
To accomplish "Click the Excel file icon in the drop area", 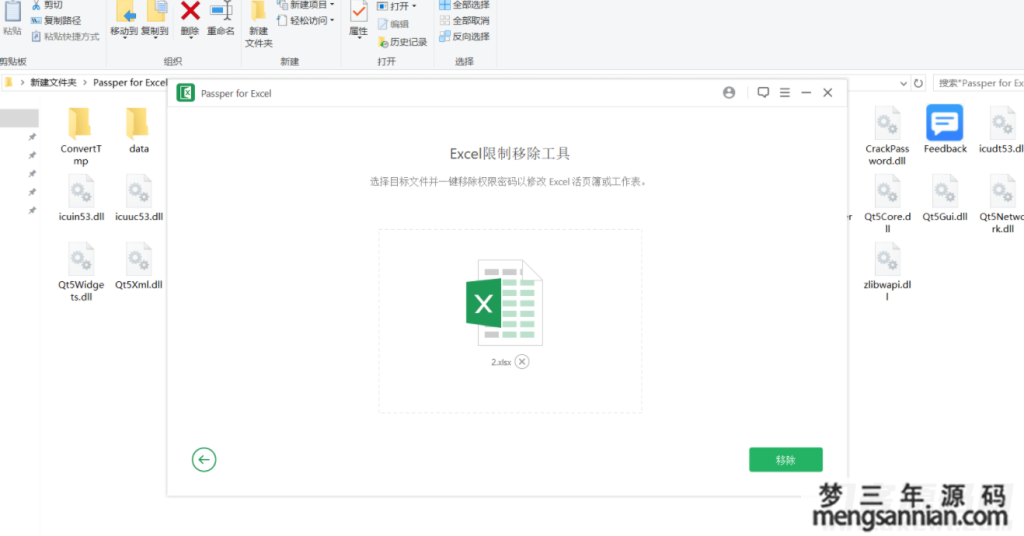I will coord(504,302).
